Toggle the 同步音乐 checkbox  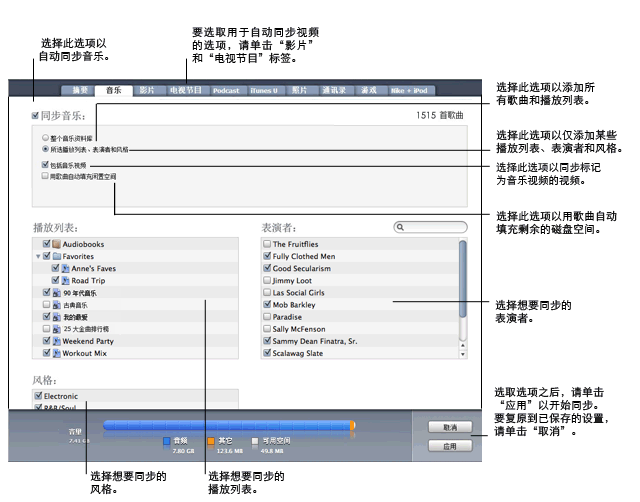coord(36,116)
